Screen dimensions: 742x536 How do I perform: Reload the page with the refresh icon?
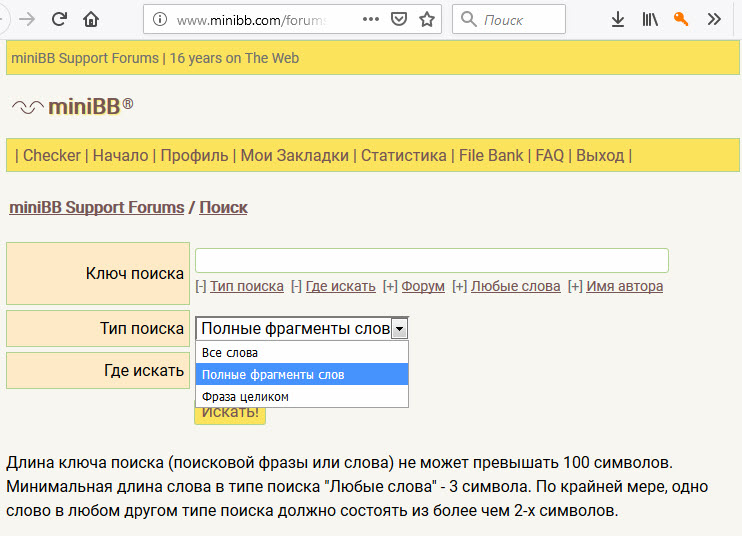click(x=59, y=19)
